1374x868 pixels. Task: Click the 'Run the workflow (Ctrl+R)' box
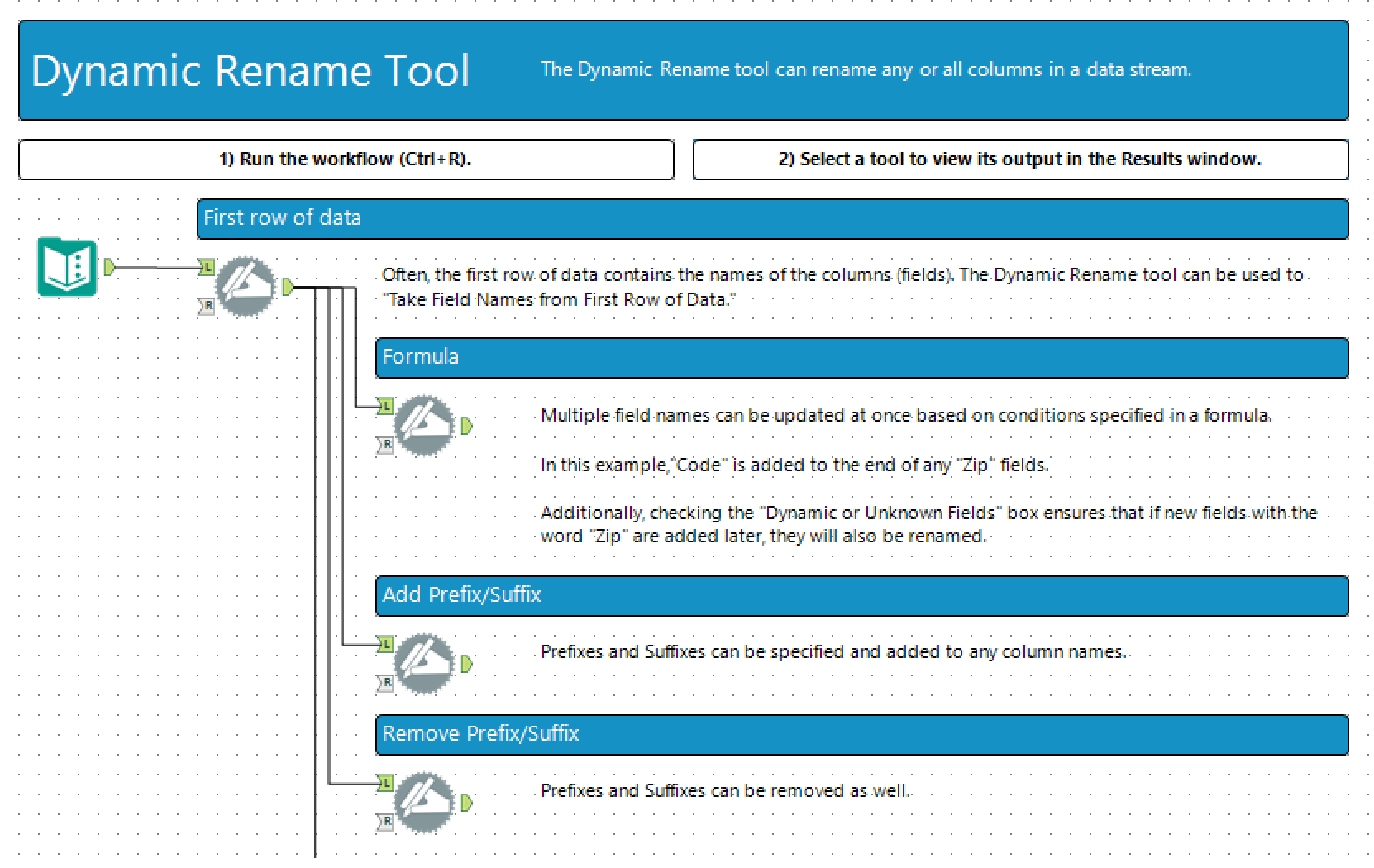tap(346, 159)
